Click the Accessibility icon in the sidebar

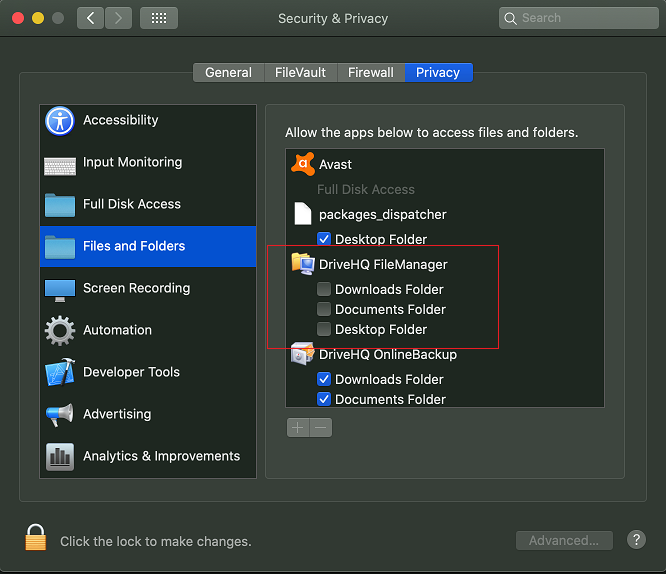click(x=59, y=121)
